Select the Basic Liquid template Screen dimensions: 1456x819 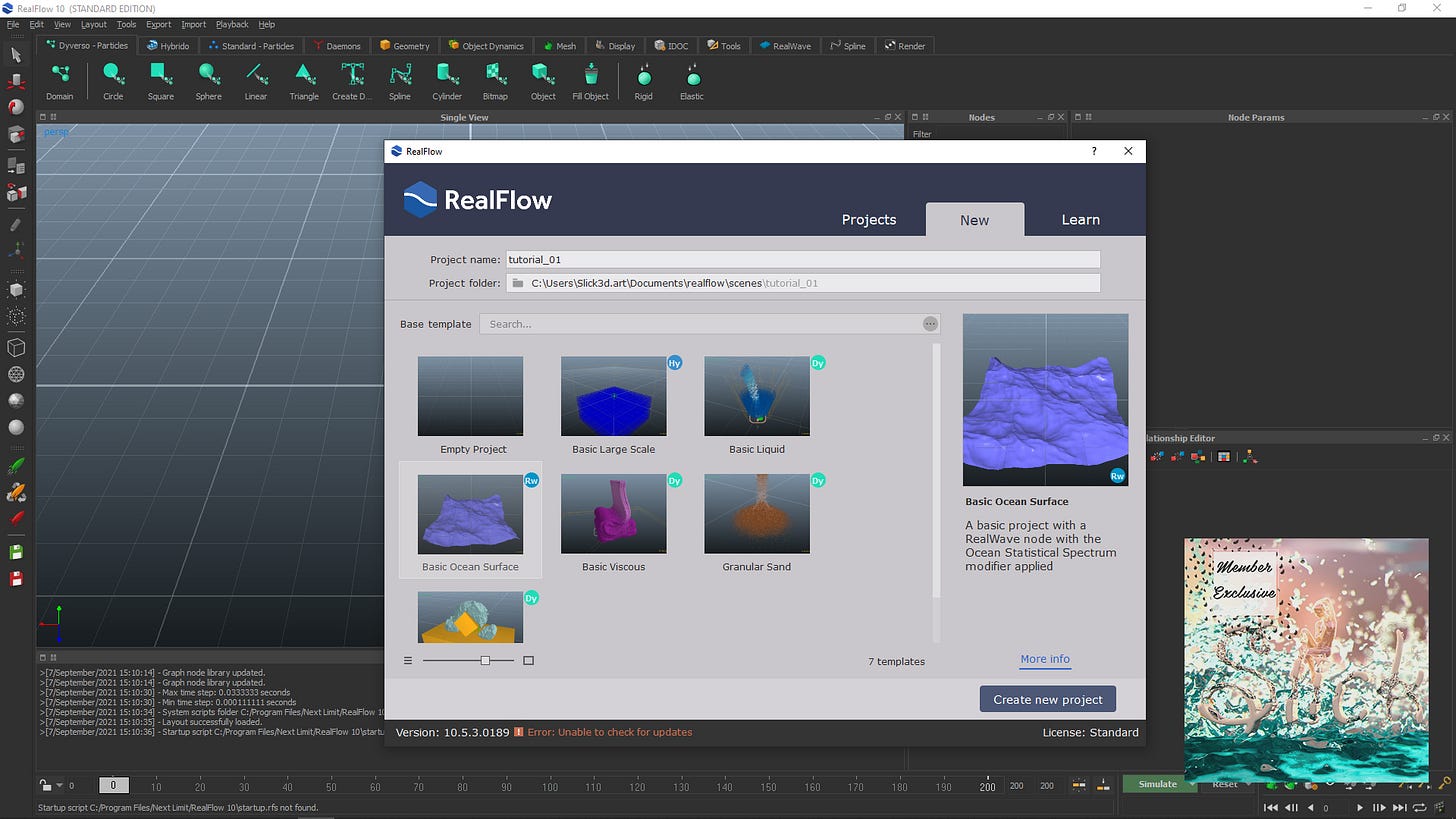click(x=757, y=406)
